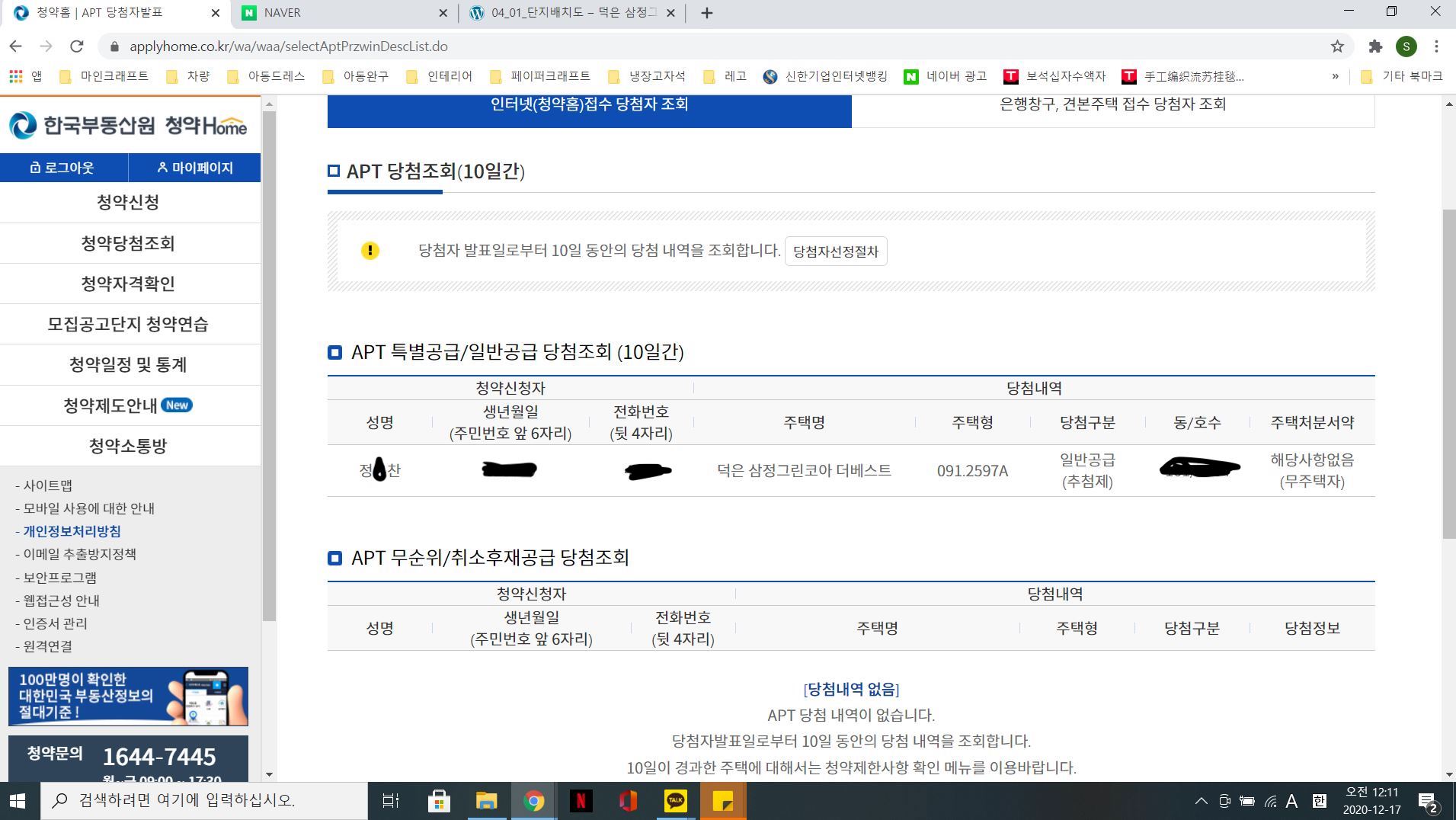Open the 페이퍼크래프트 bookmark folder

[539, 76]
